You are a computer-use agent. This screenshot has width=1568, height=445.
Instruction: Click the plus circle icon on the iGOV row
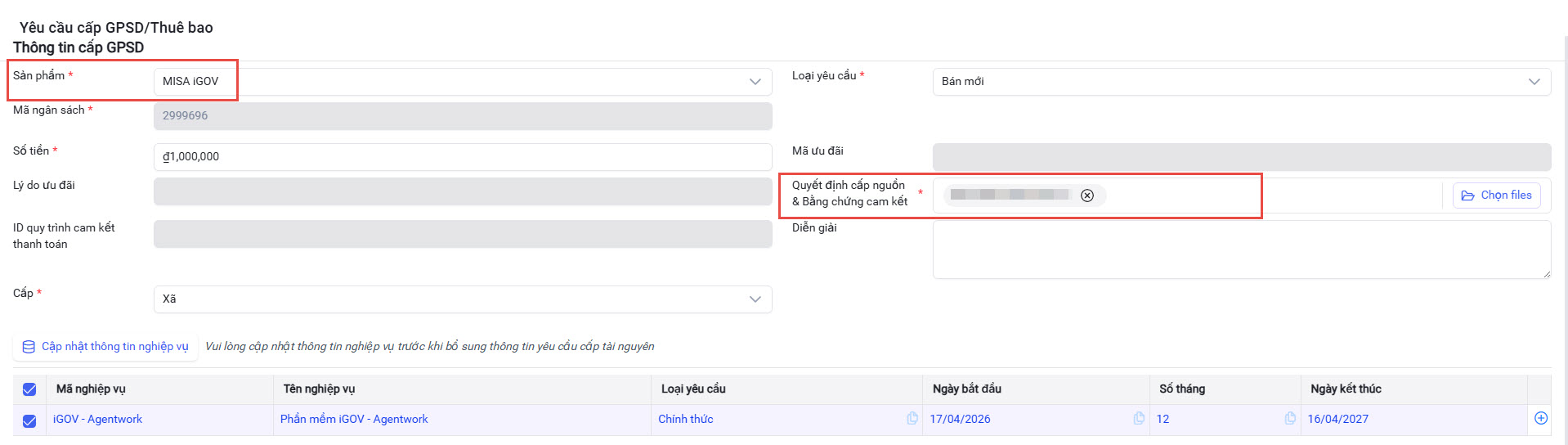click(1540, 419)
